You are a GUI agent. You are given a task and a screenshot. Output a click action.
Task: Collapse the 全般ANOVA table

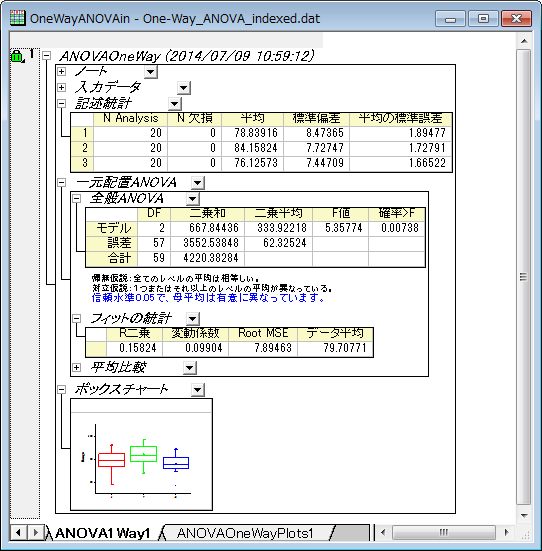[76, 199]
